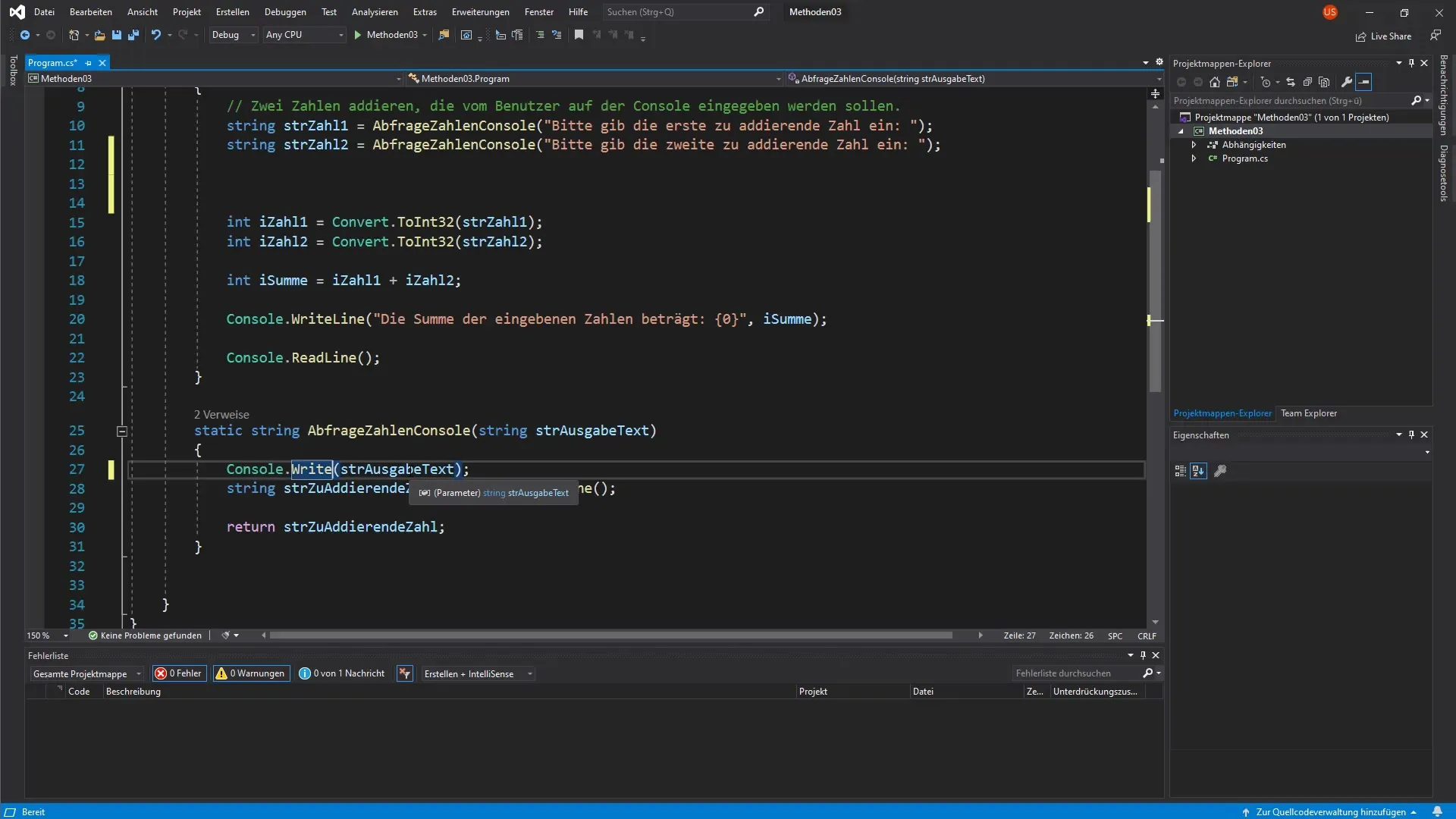The image size is (1456, 819).
Task: Expand the Program.cs tree node
Action: 1194,158
